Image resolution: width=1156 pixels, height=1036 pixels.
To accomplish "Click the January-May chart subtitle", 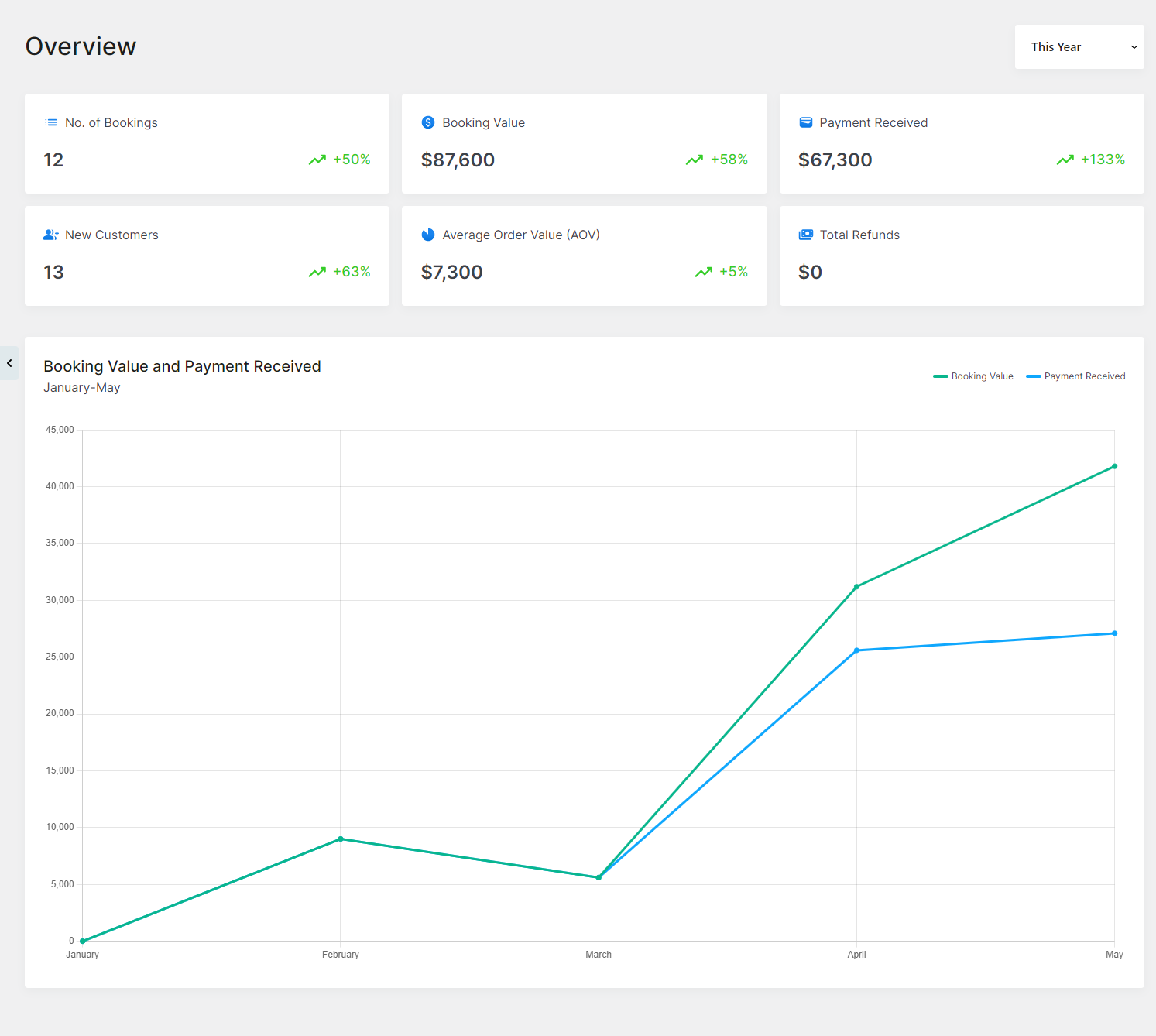I will (x=82, y=388).
